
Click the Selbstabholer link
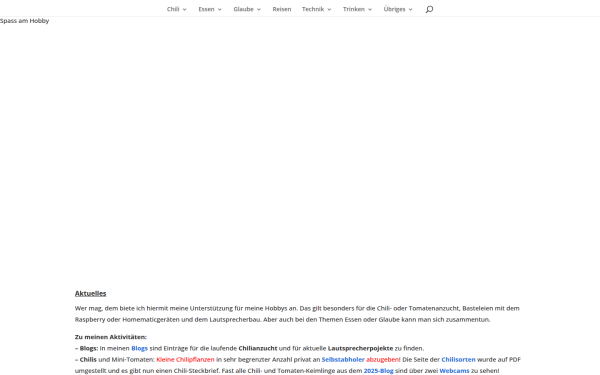343,359
